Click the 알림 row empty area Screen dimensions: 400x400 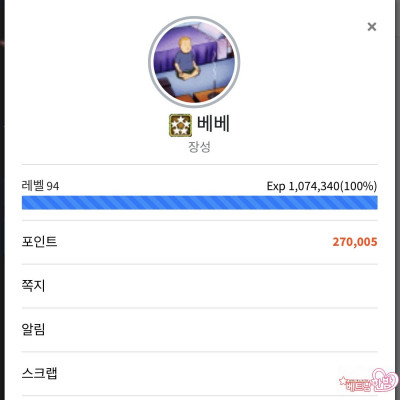pos(213,330)
